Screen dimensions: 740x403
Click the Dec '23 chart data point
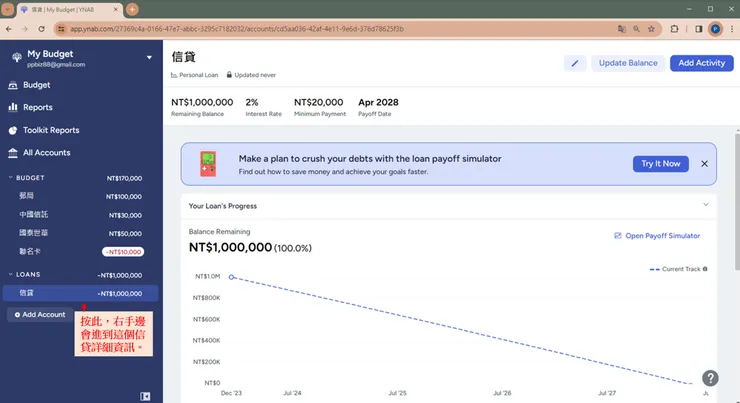[x=232, y=277]
